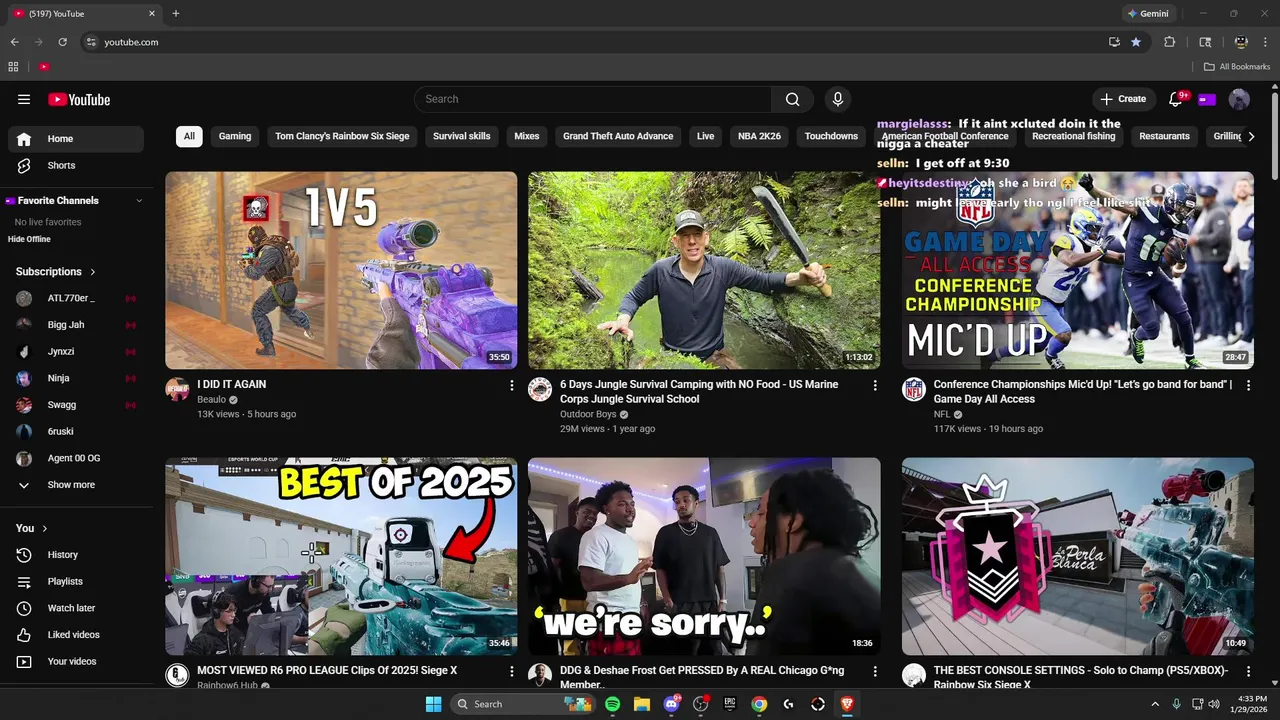Viewport: 1280px width, 720px height.
Task: Select Tom Clancy's Rainbow Six Siege chip
Action: coord(342,136)
